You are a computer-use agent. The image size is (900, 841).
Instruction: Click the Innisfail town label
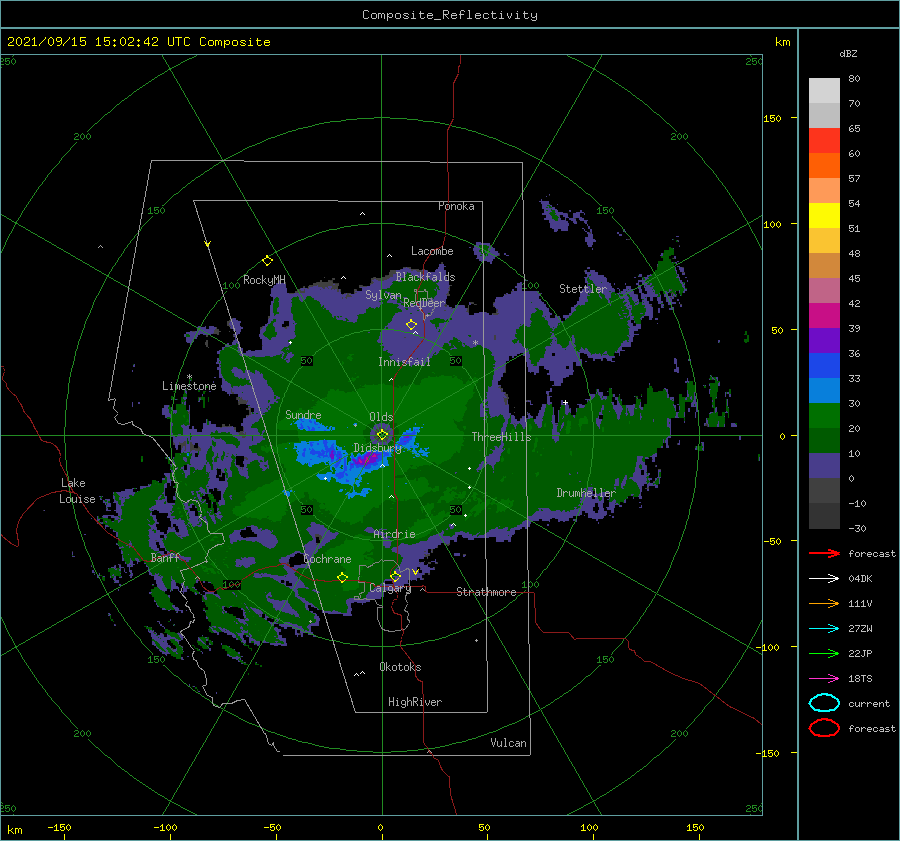coord(404,362)
